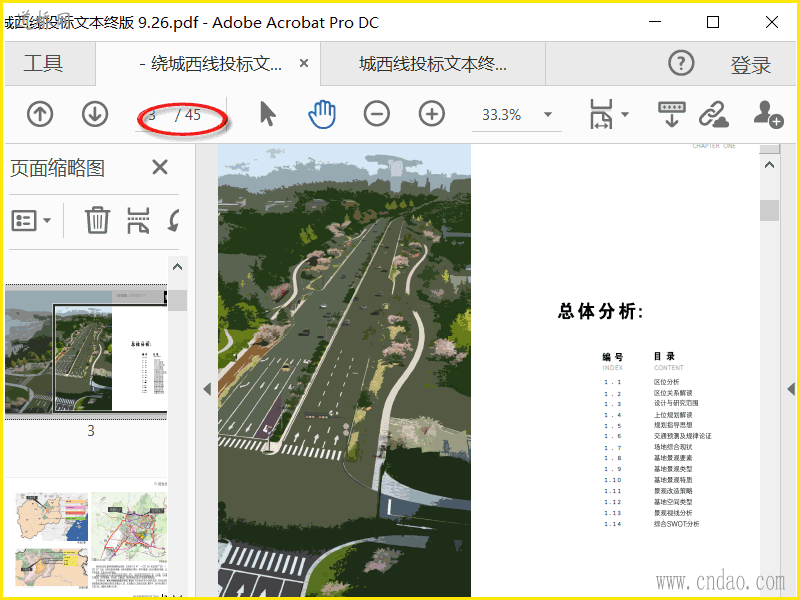
Task: Click the 登录 sign-in button
Action: pos(751,65)
